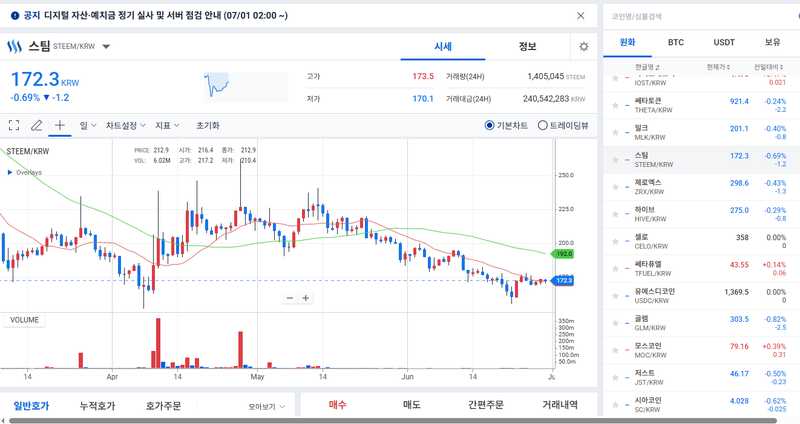Zoom in chart with plus button
This screenshot has width=800, height=424.
coord(306,298)
